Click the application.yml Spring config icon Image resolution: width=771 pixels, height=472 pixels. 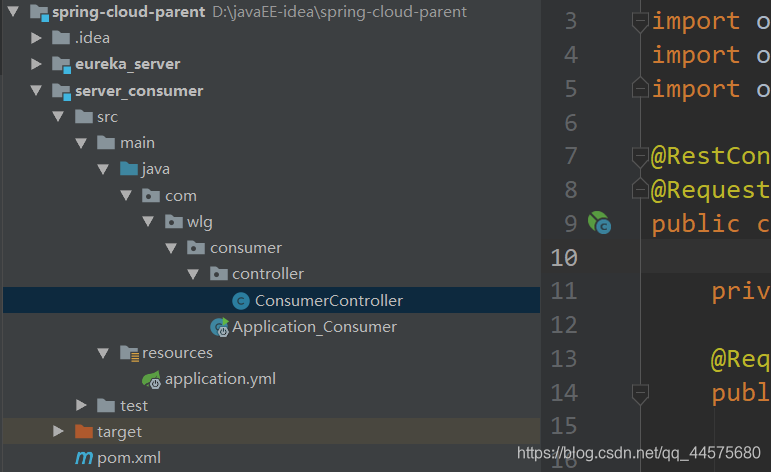click(x=151, y=379)
